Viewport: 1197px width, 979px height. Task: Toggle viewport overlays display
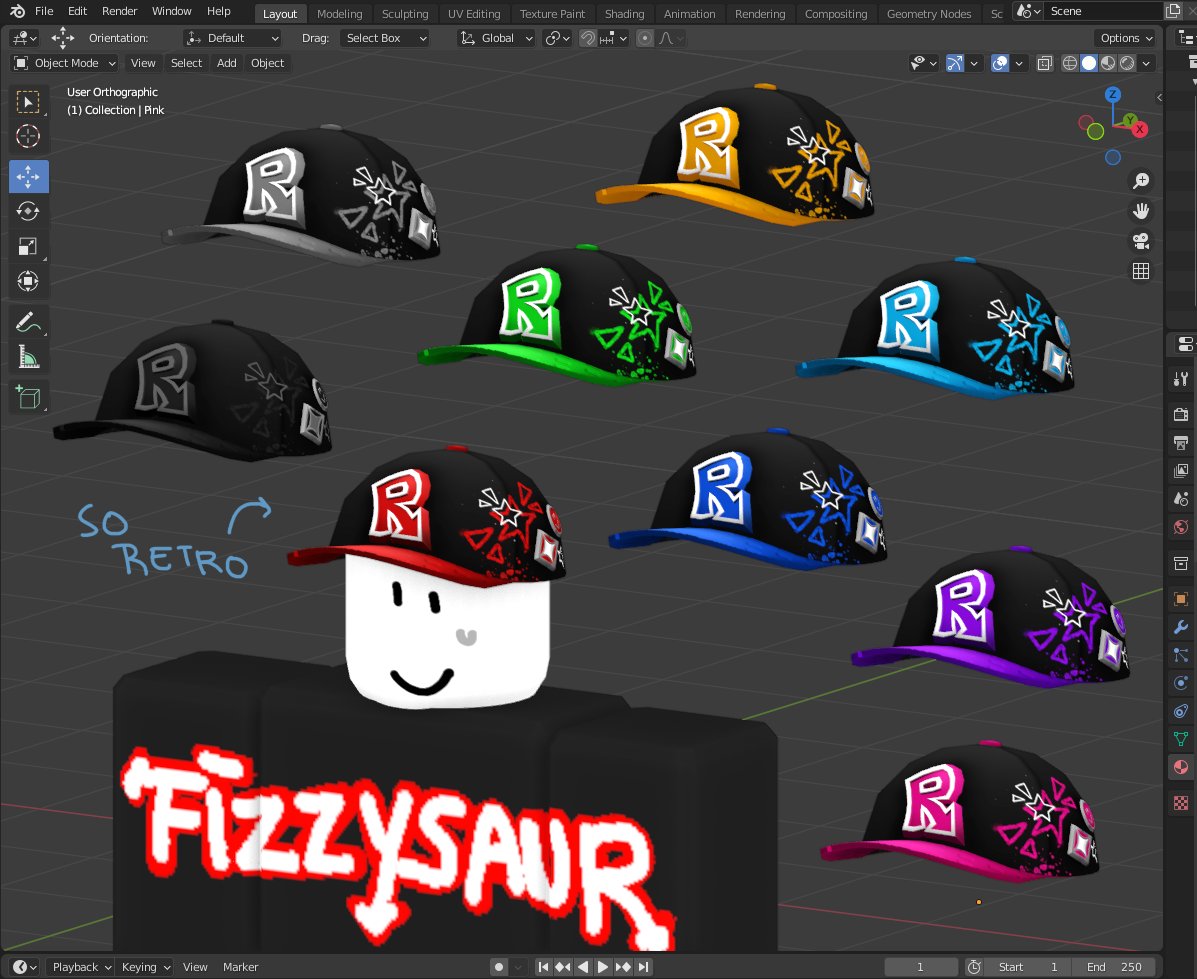click(1000, 63)
